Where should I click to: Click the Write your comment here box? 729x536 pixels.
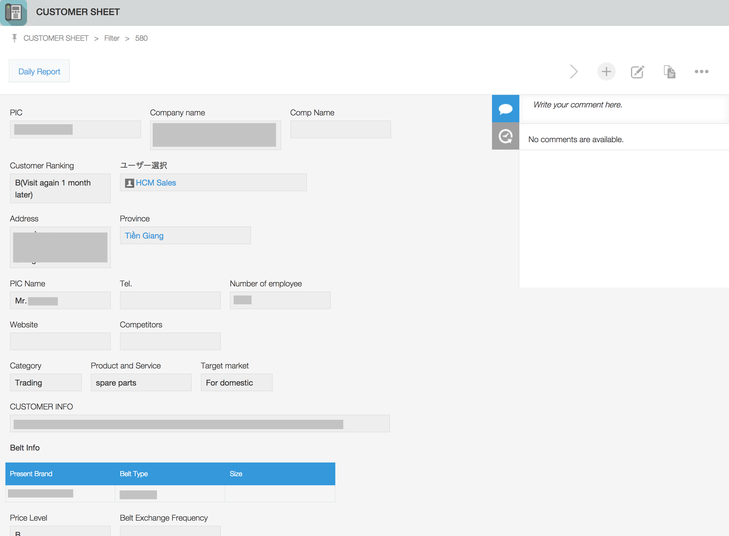click(624, 105)
